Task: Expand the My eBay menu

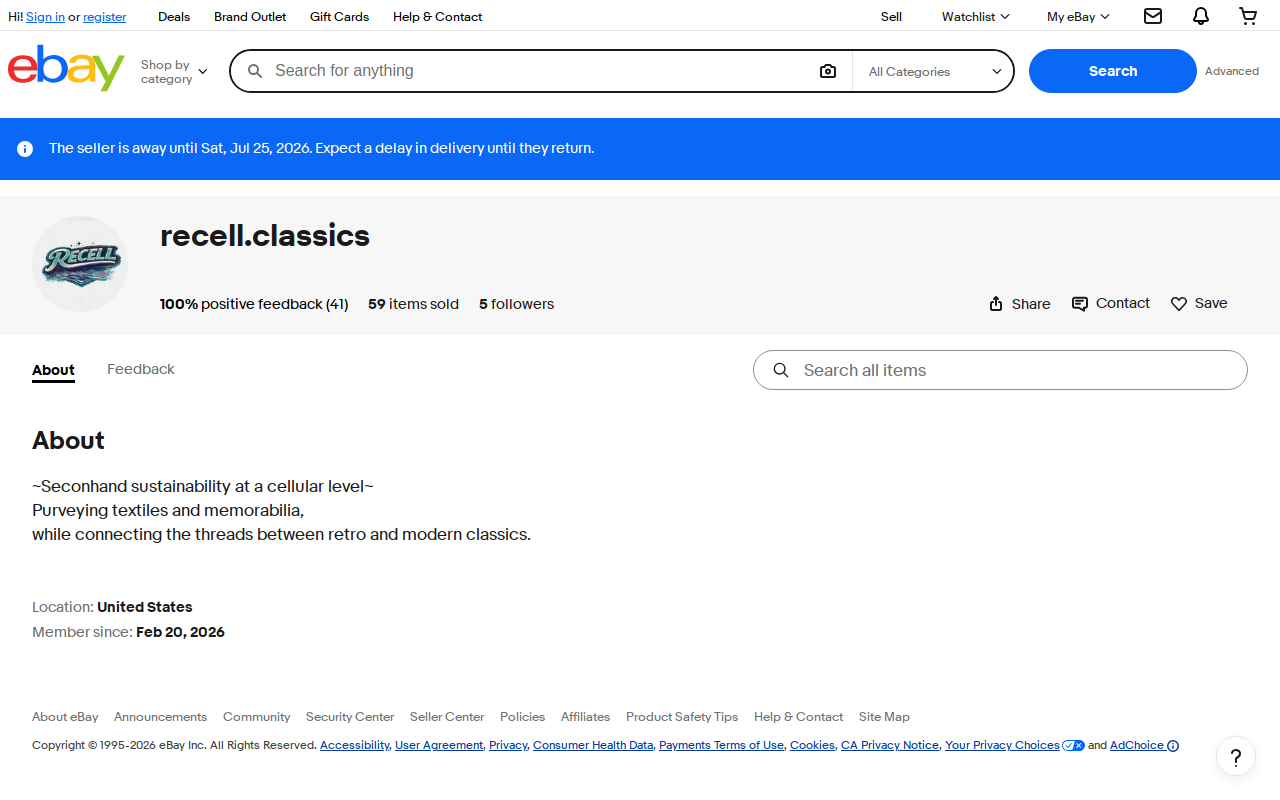Action: [1078, 16]
